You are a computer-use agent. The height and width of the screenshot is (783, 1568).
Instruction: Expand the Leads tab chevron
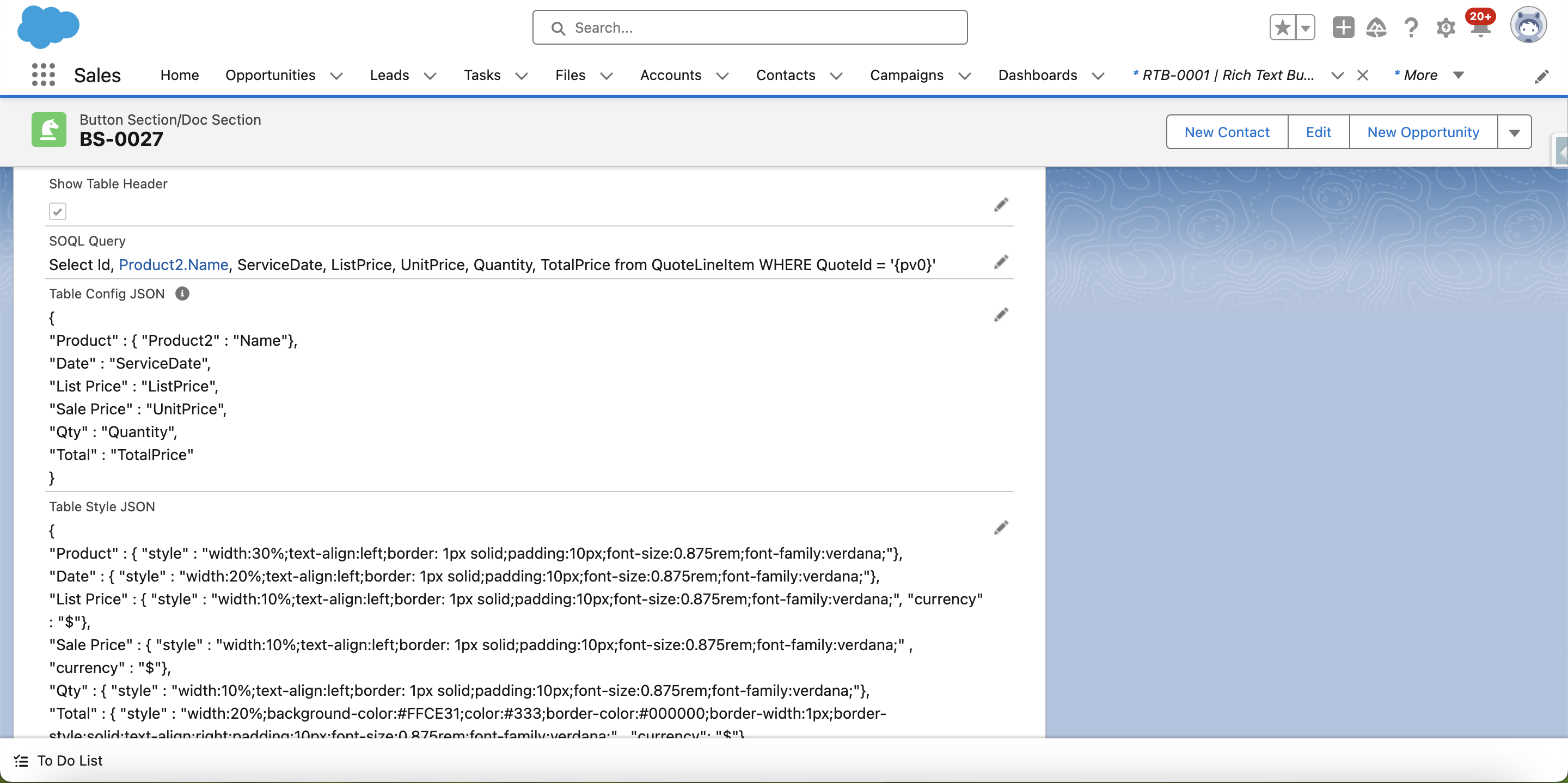[430, 76]
